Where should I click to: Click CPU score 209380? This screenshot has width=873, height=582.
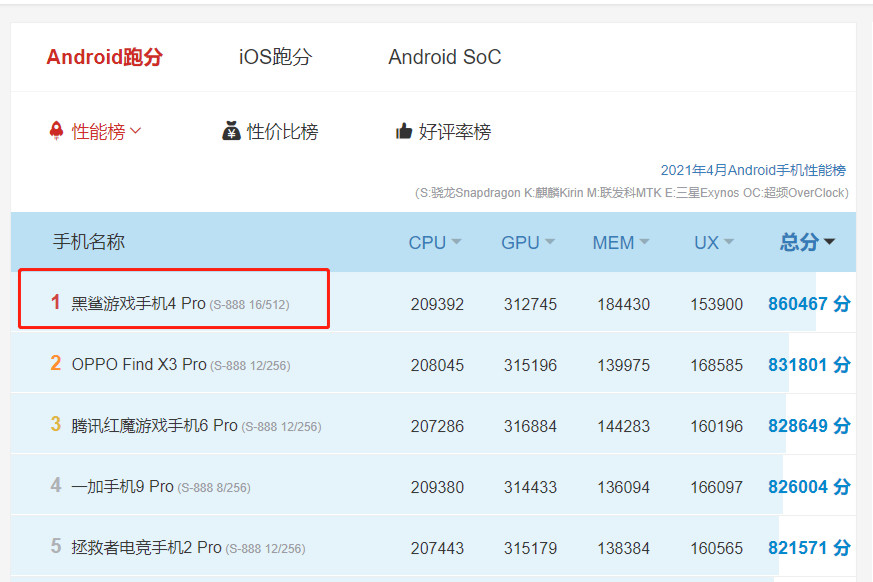pyautogui.click(x=437, y=487)
